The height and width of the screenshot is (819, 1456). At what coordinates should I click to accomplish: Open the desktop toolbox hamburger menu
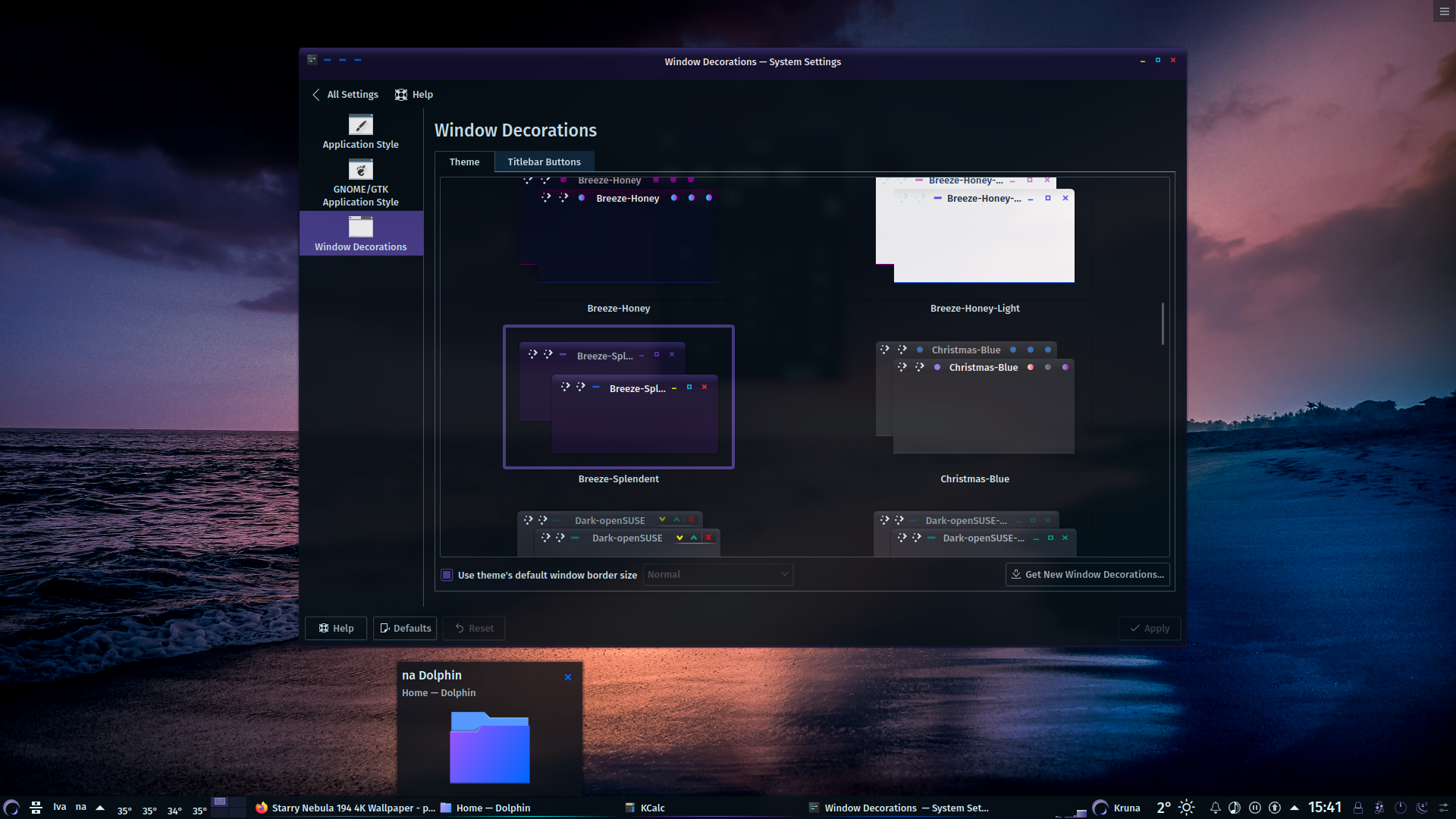point(1444,11)
